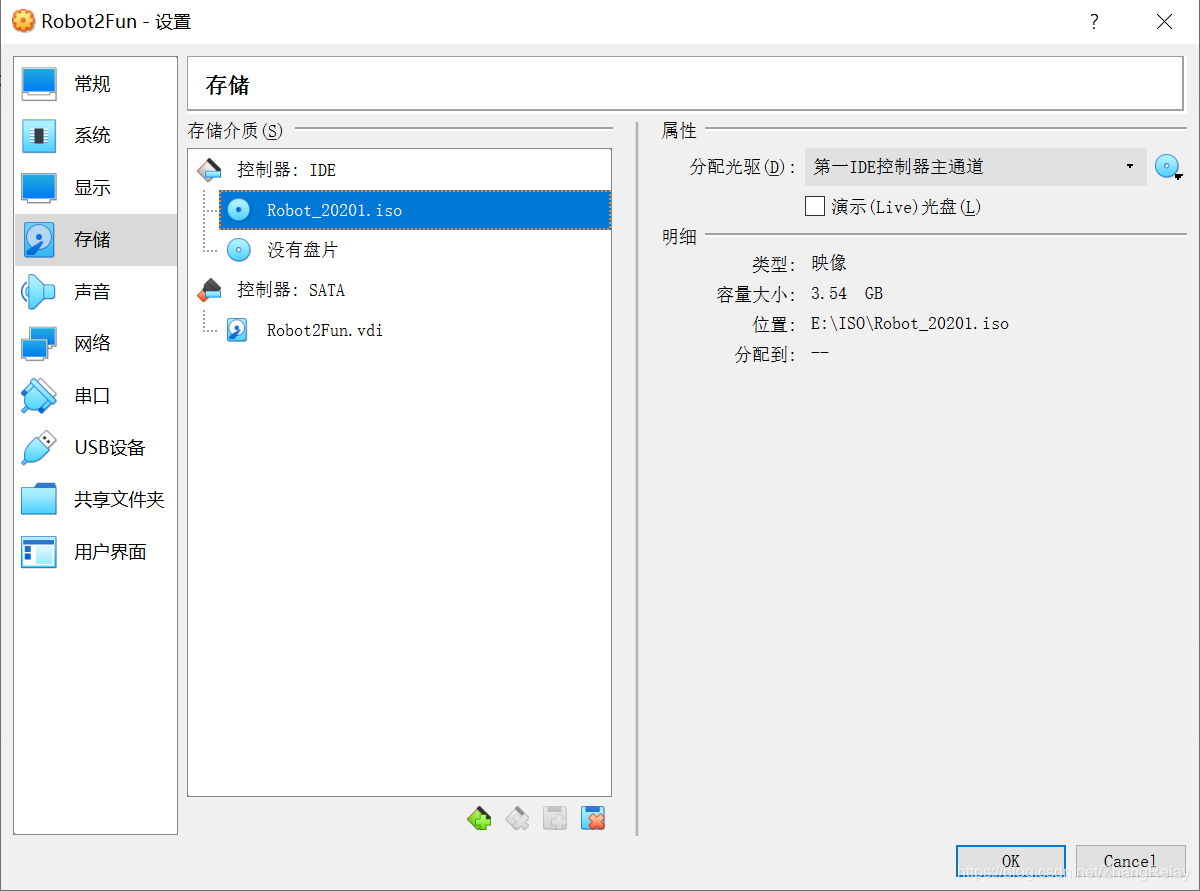
Task: Click the type value 映像
Action: coord(829,264)
